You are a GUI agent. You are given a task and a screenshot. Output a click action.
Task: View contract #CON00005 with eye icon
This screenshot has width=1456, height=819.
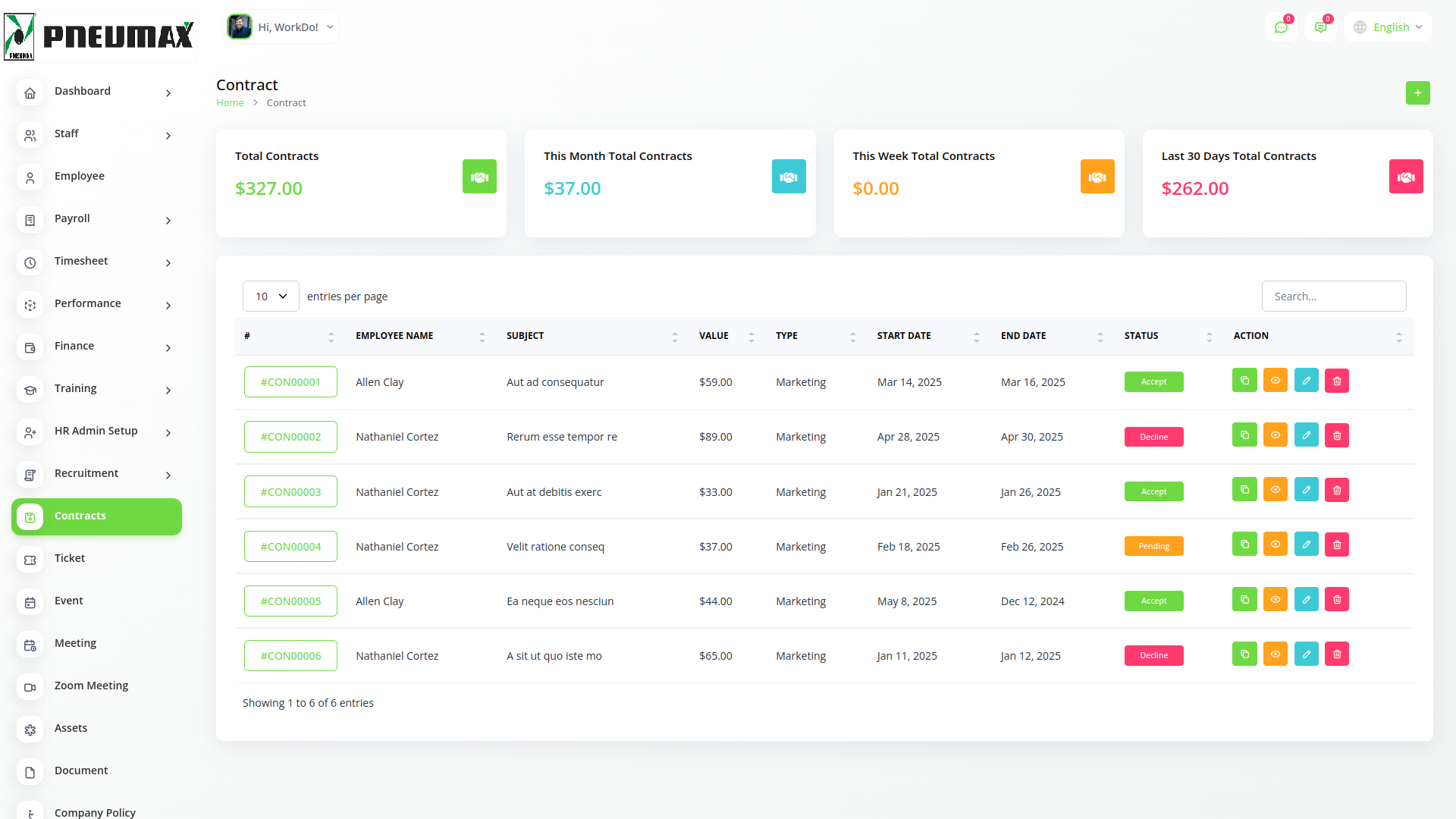[x=1276, y=600]
